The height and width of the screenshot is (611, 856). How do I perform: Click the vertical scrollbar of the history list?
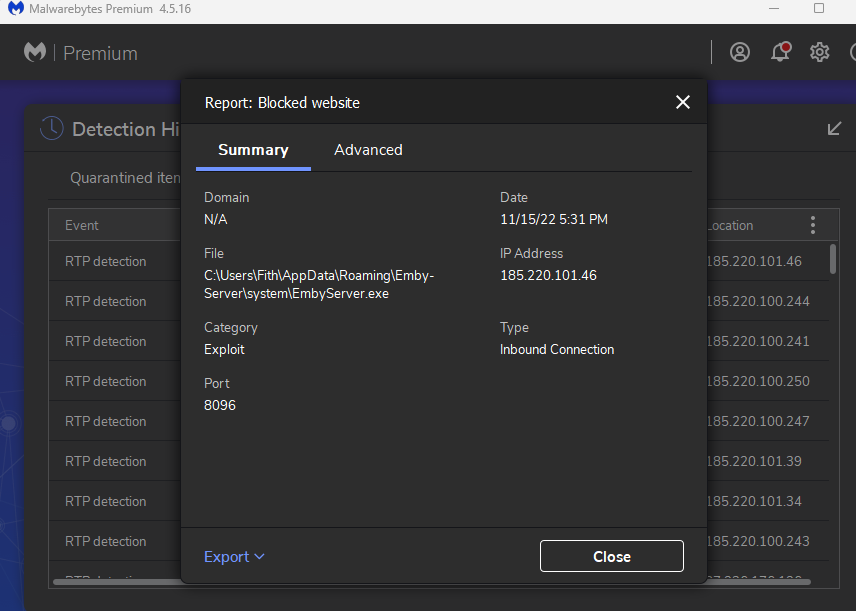point(833,259)
